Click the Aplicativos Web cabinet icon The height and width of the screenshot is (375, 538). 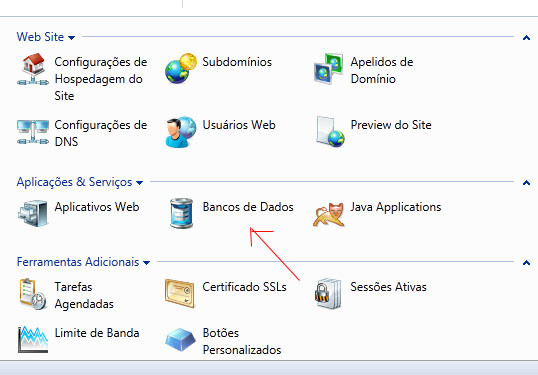point(33,213)
